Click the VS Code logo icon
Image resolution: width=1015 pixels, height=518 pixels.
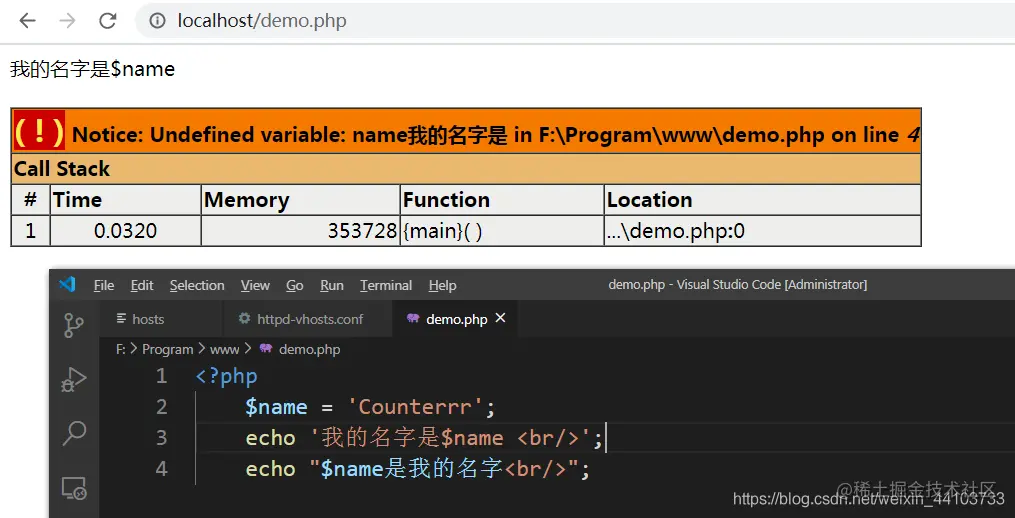click(x=67, y=284)
